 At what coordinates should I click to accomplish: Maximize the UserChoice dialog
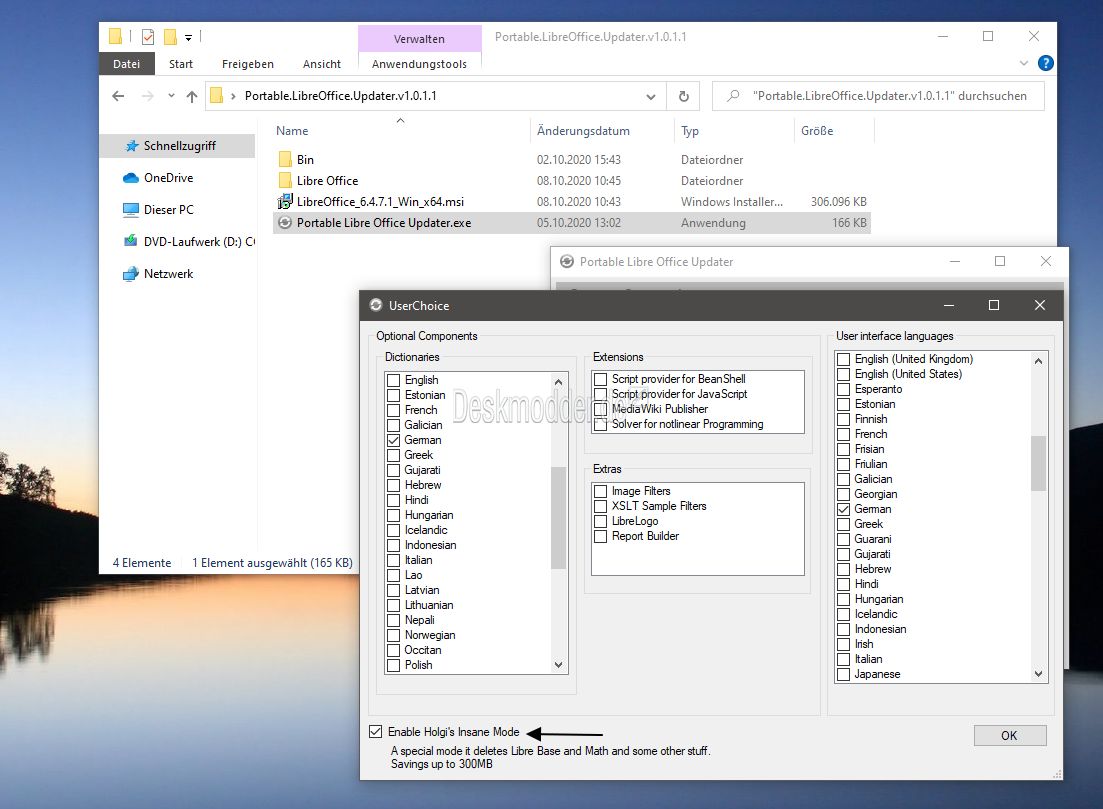point(993,305)
